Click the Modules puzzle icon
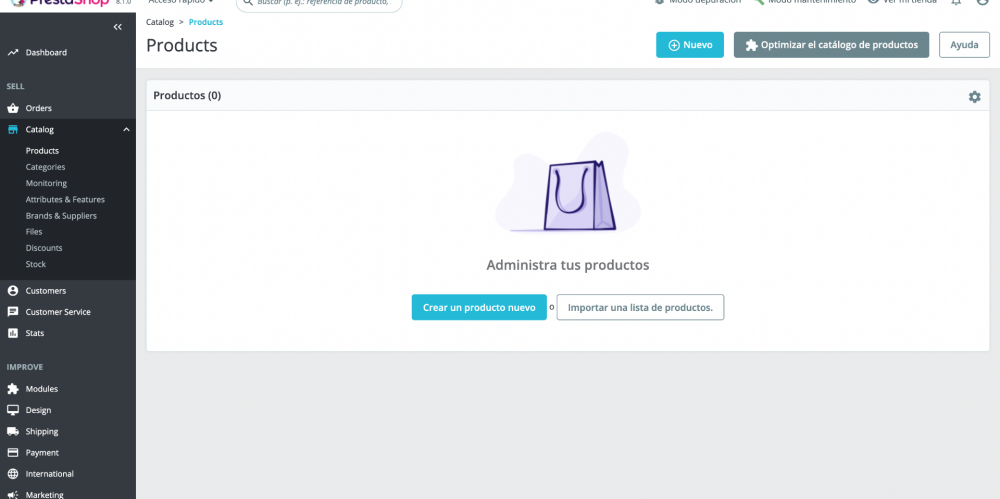This screenshot has width=1000, height=499. coord(13,389)
